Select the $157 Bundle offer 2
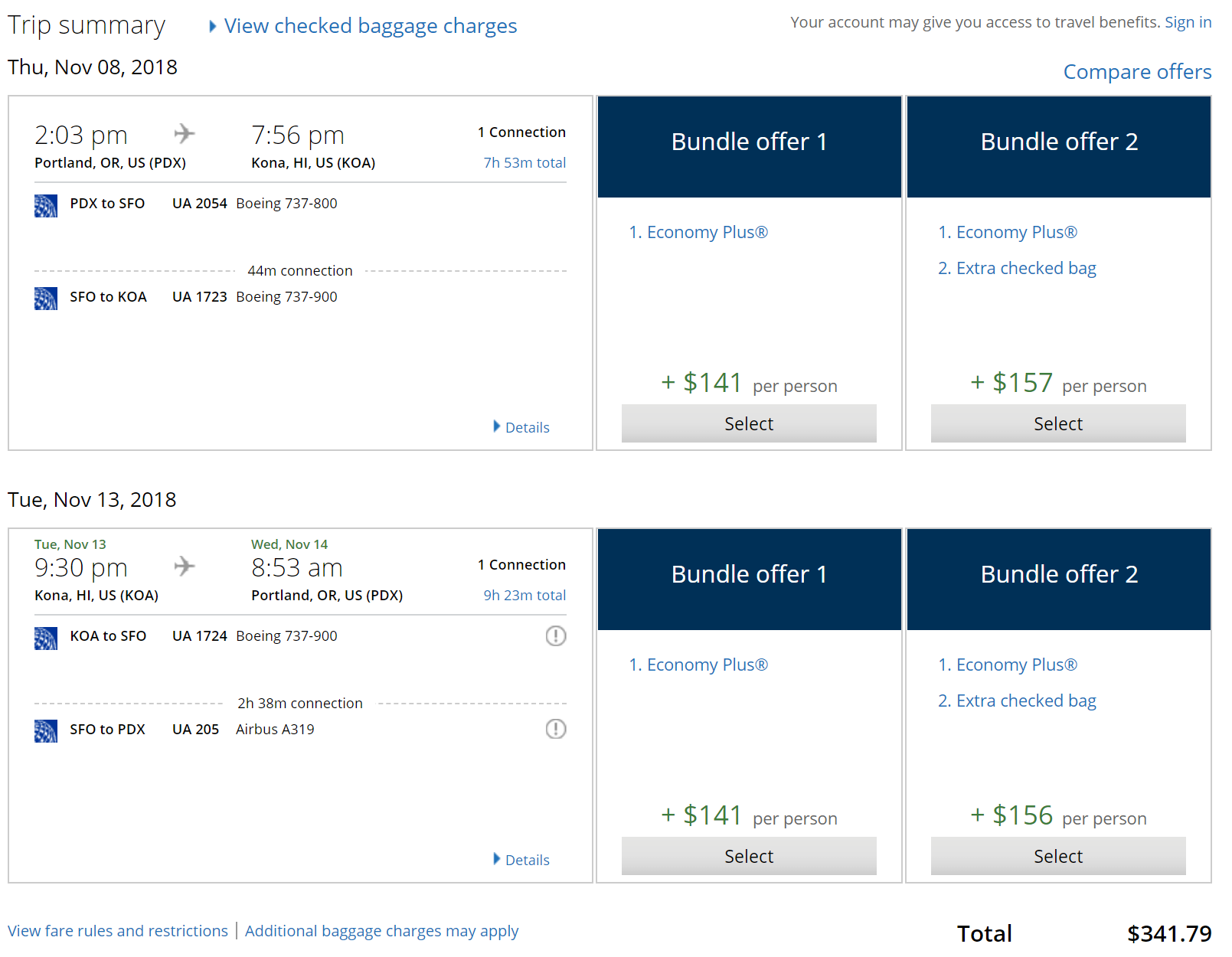The height and width of the screenshot is (957, 1232). pyautogui.click(x=1058, y=423)
